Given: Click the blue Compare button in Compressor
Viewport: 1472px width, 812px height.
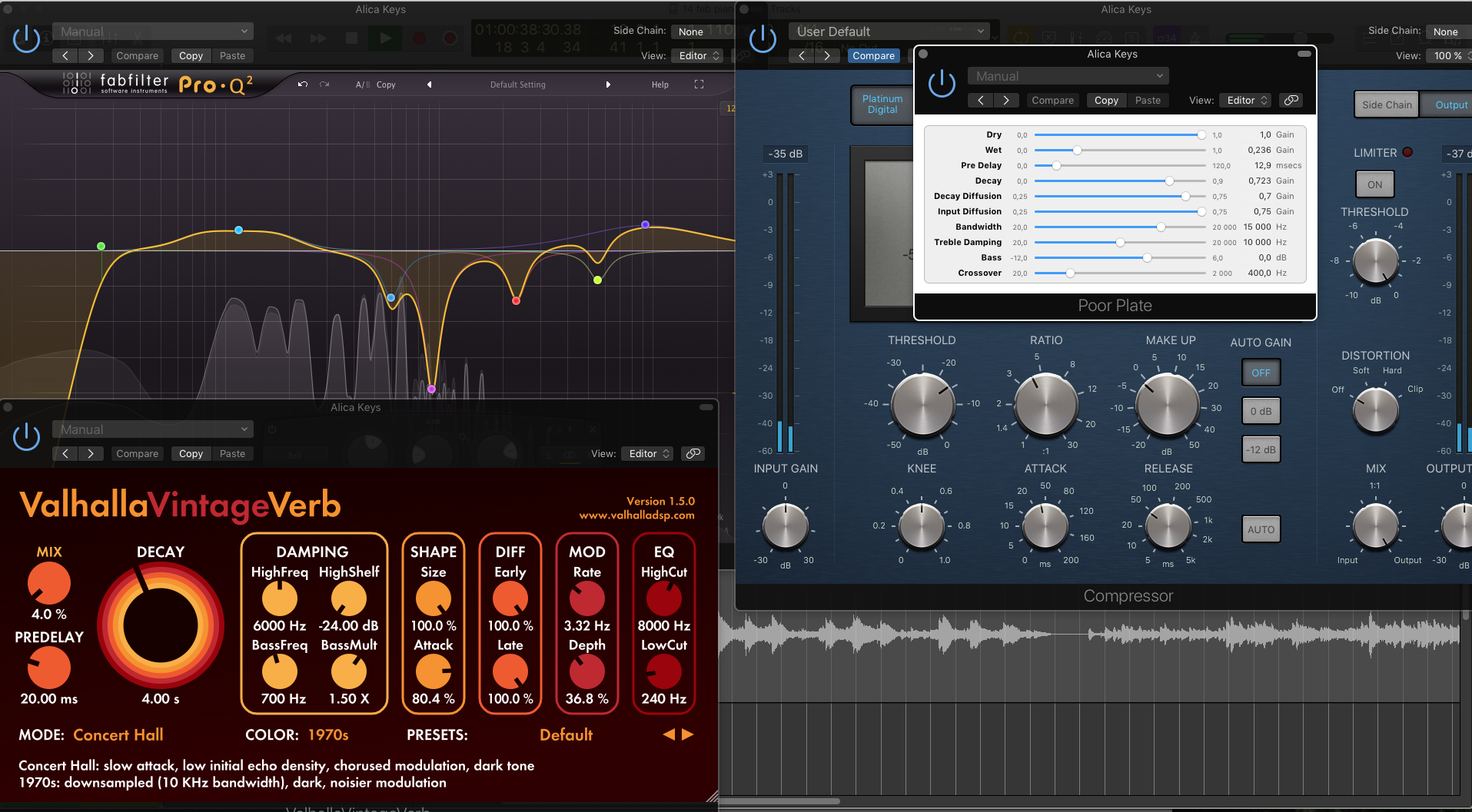Looking at the screenshot, I should pos(873,56).
